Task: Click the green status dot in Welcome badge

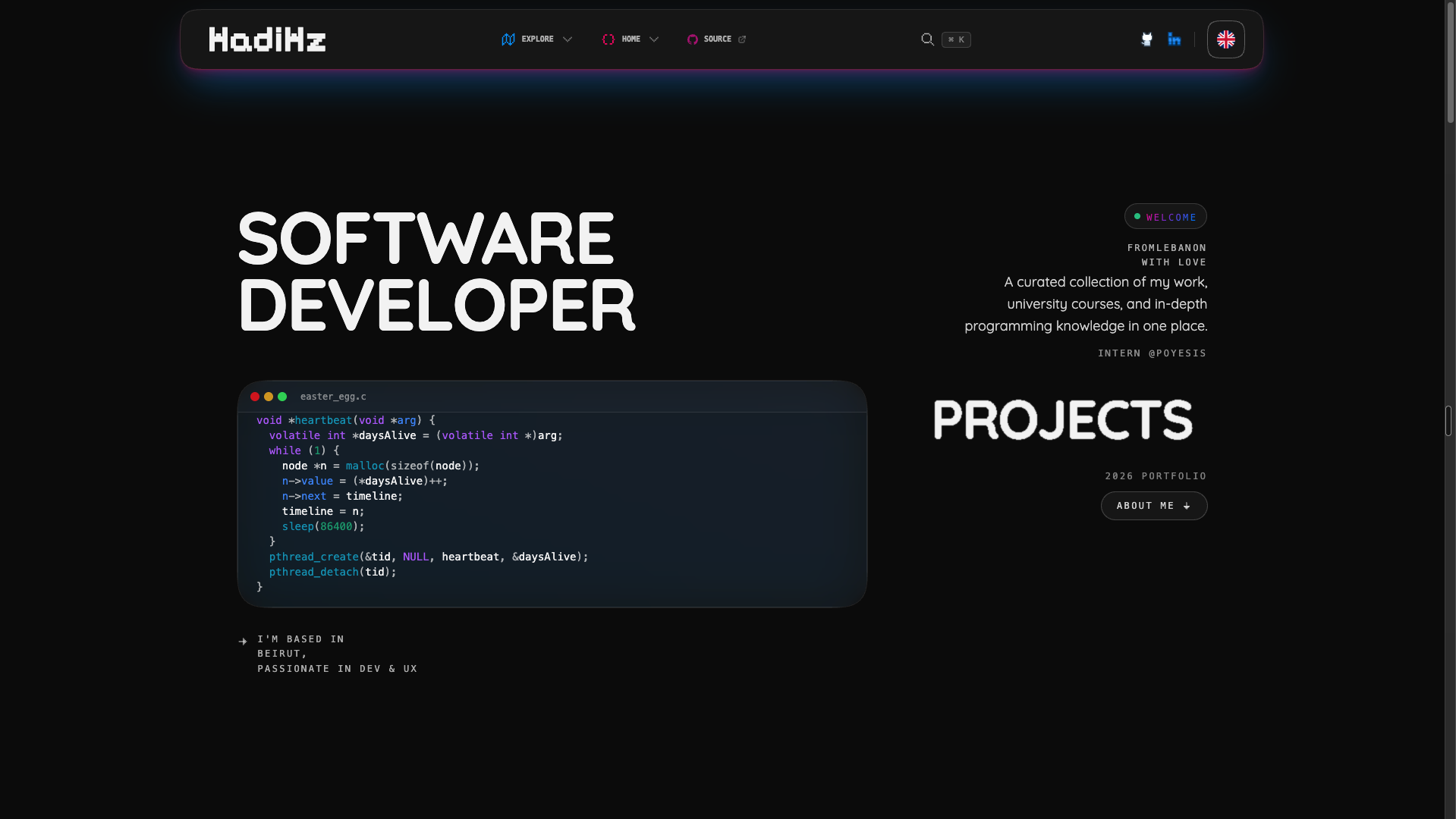Action: coord(1137,216)
